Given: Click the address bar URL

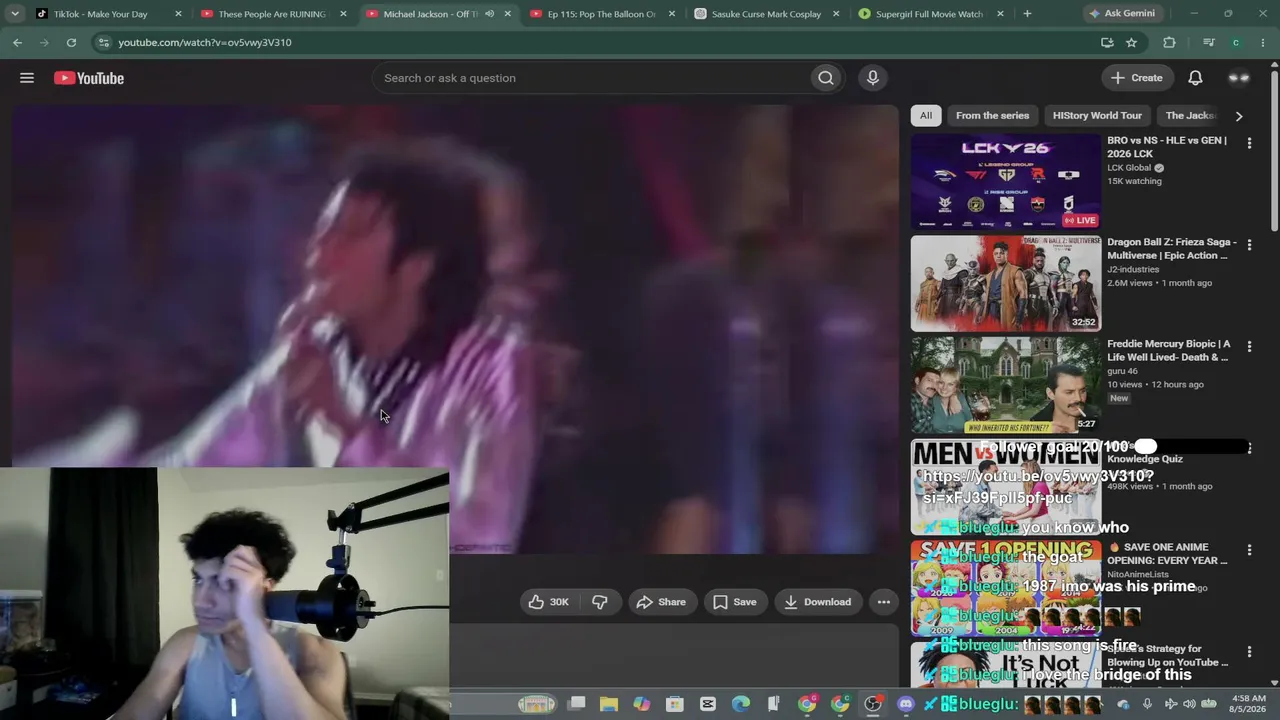Looking at the screenshot, I should [x=205, y=42].
